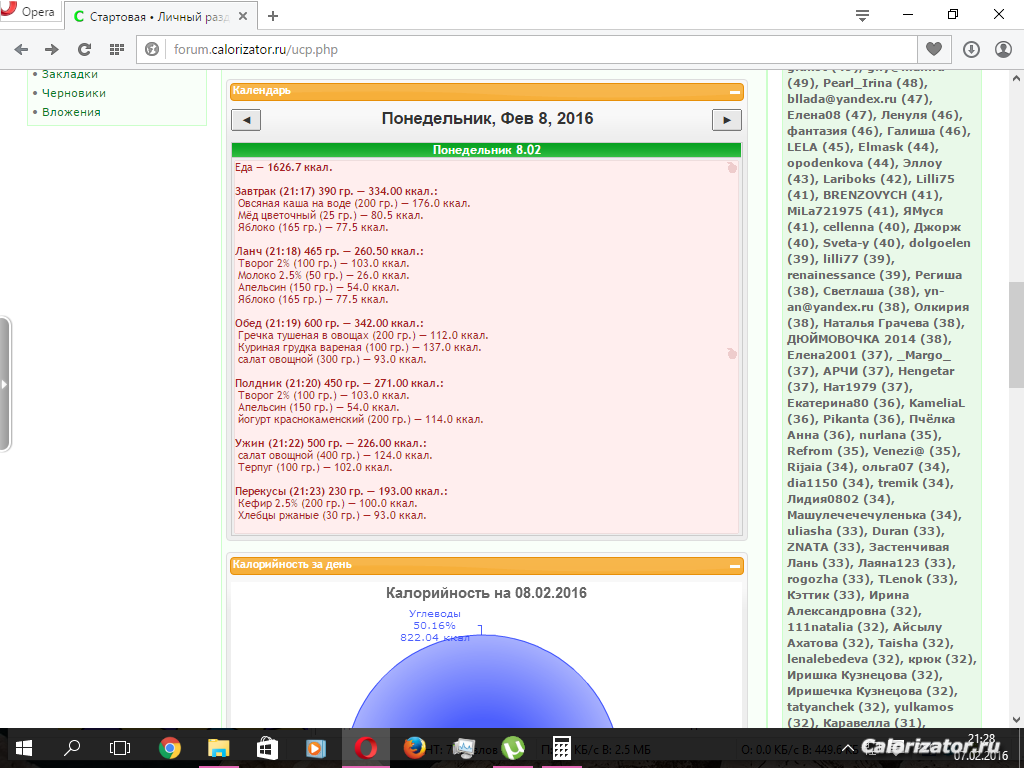Click the heading Понедельник, Фев 8, 2016

coord(487,119)
